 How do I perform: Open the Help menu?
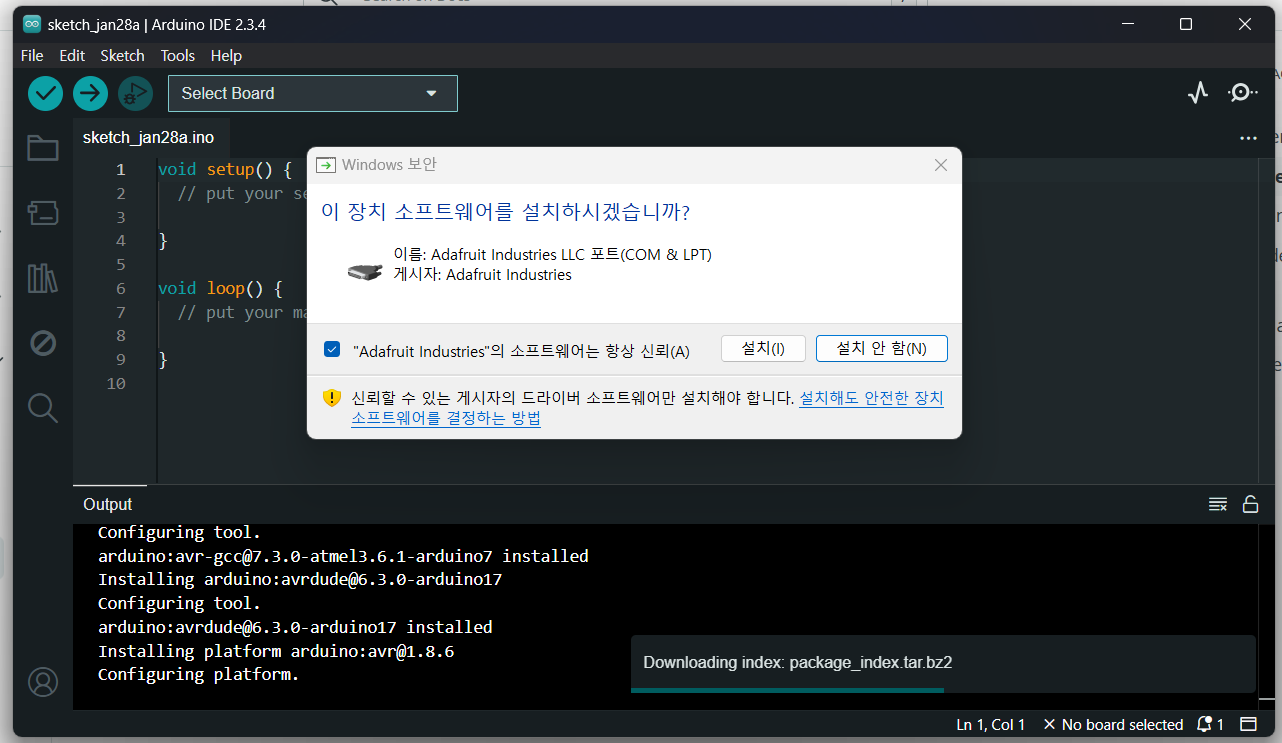tap(227, 56)
